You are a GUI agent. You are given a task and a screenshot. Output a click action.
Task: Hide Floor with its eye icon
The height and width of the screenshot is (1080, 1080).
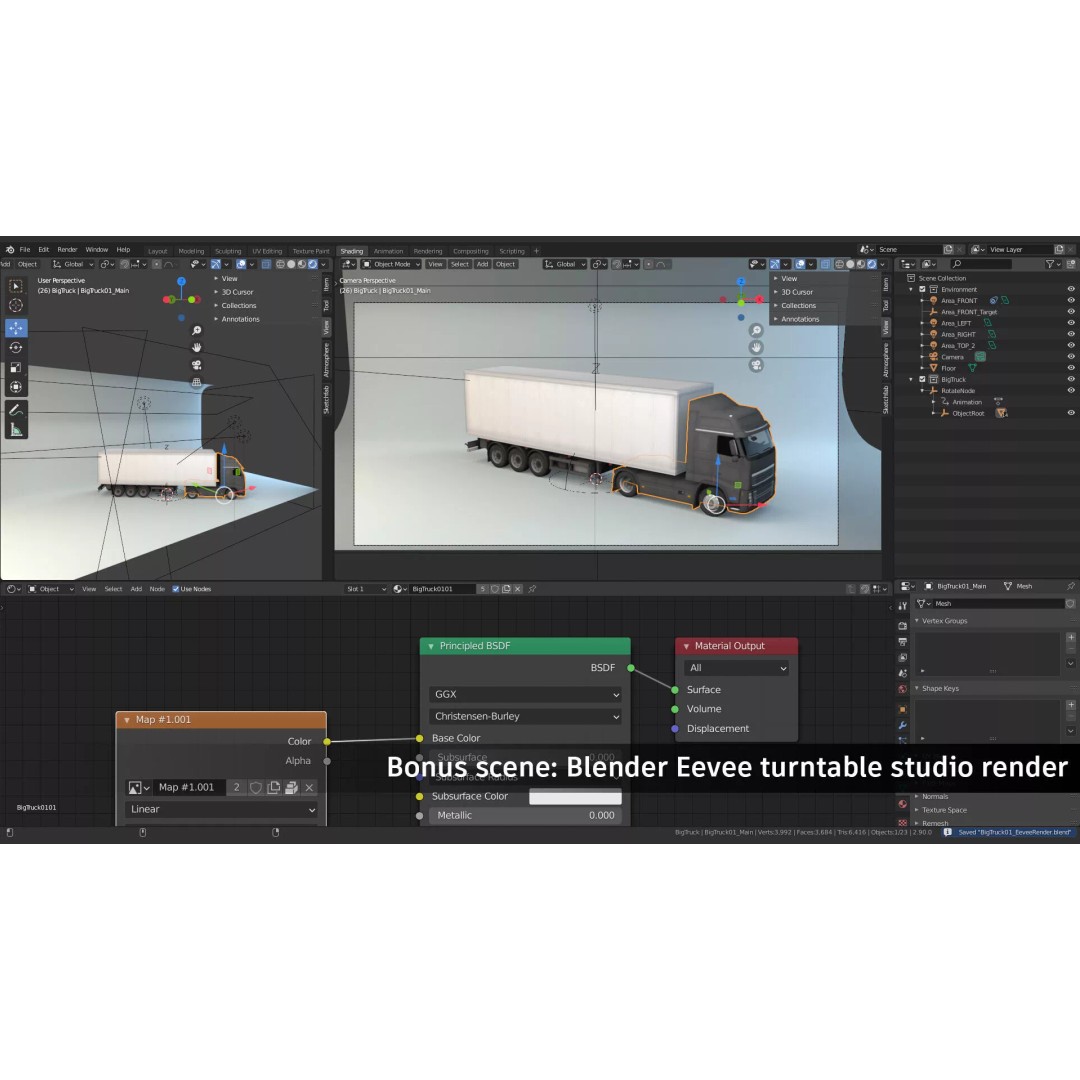point(1071,368)
